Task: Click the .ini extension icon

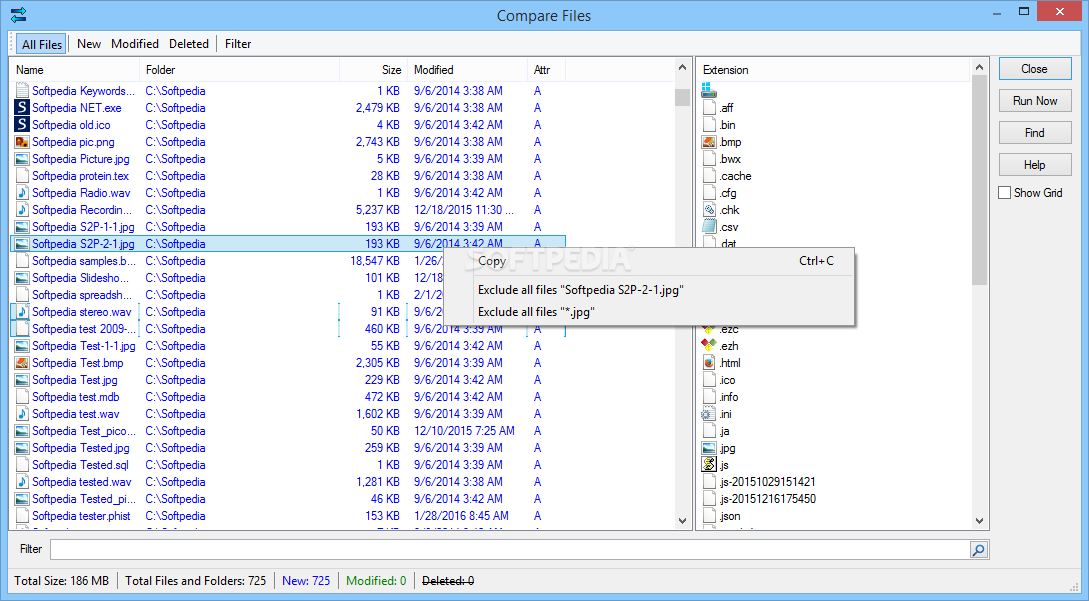Action: [708, 413]
